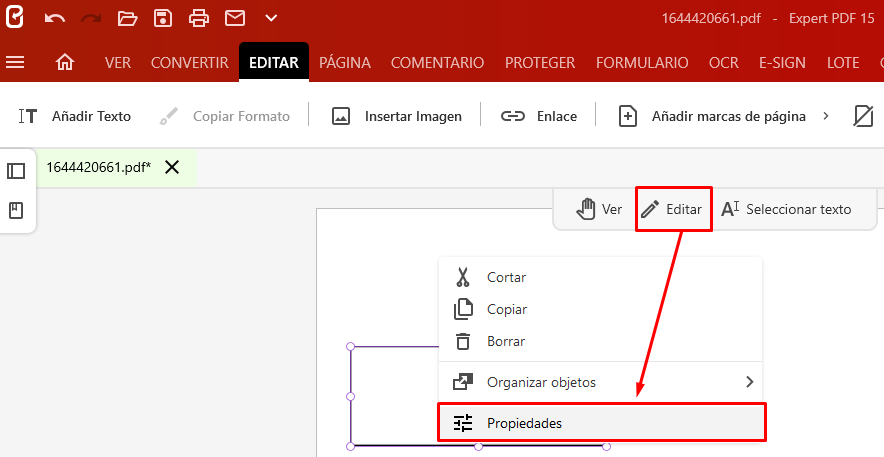Switch to Editar mode
This screenshot has height=457, width=884.
[673, 209]
